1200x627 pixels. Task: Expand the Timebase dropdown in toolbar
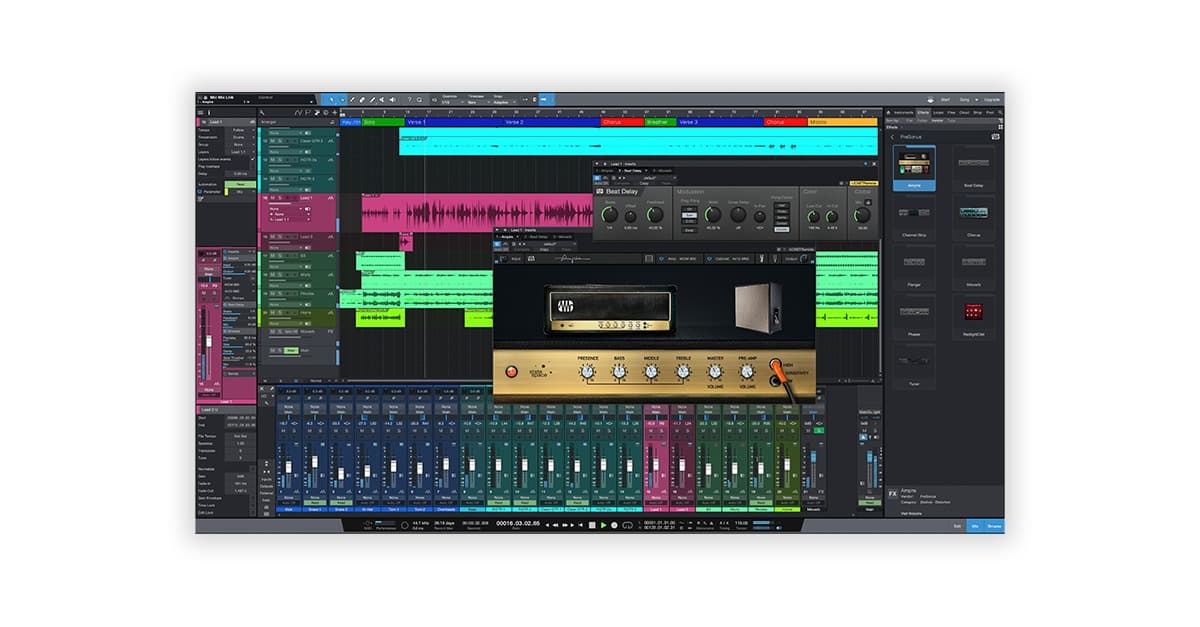477,101
